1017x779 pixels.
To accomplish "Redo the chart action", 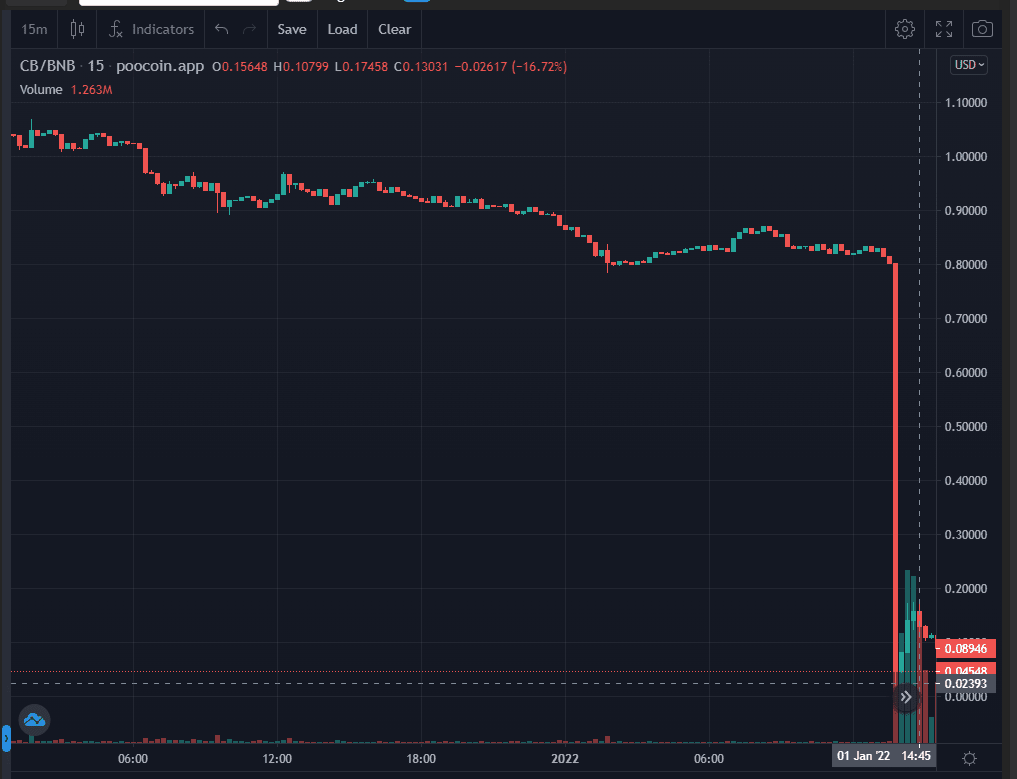I will point(250,29).
